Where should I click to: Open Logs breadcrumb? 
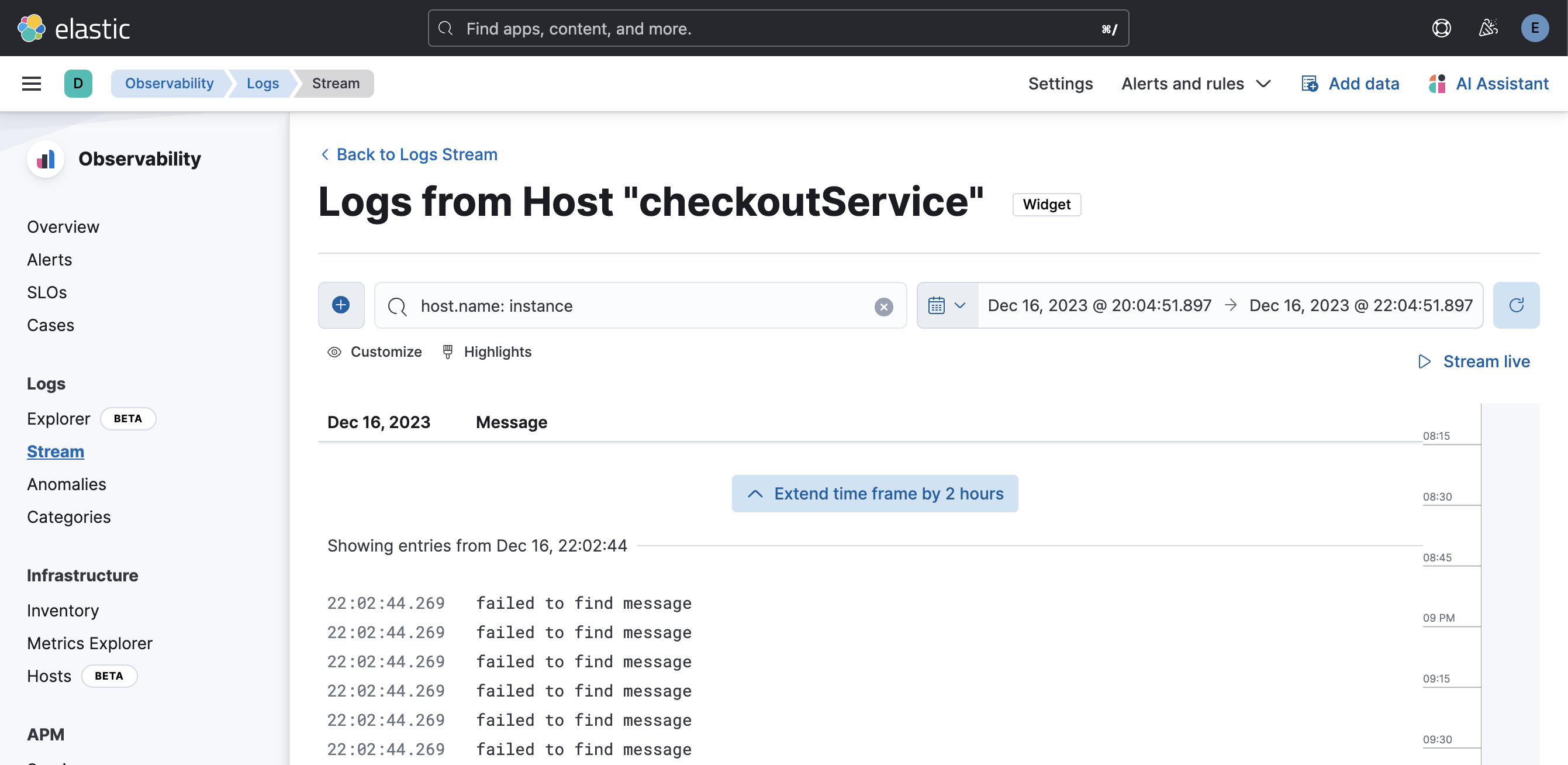(263, 84)
